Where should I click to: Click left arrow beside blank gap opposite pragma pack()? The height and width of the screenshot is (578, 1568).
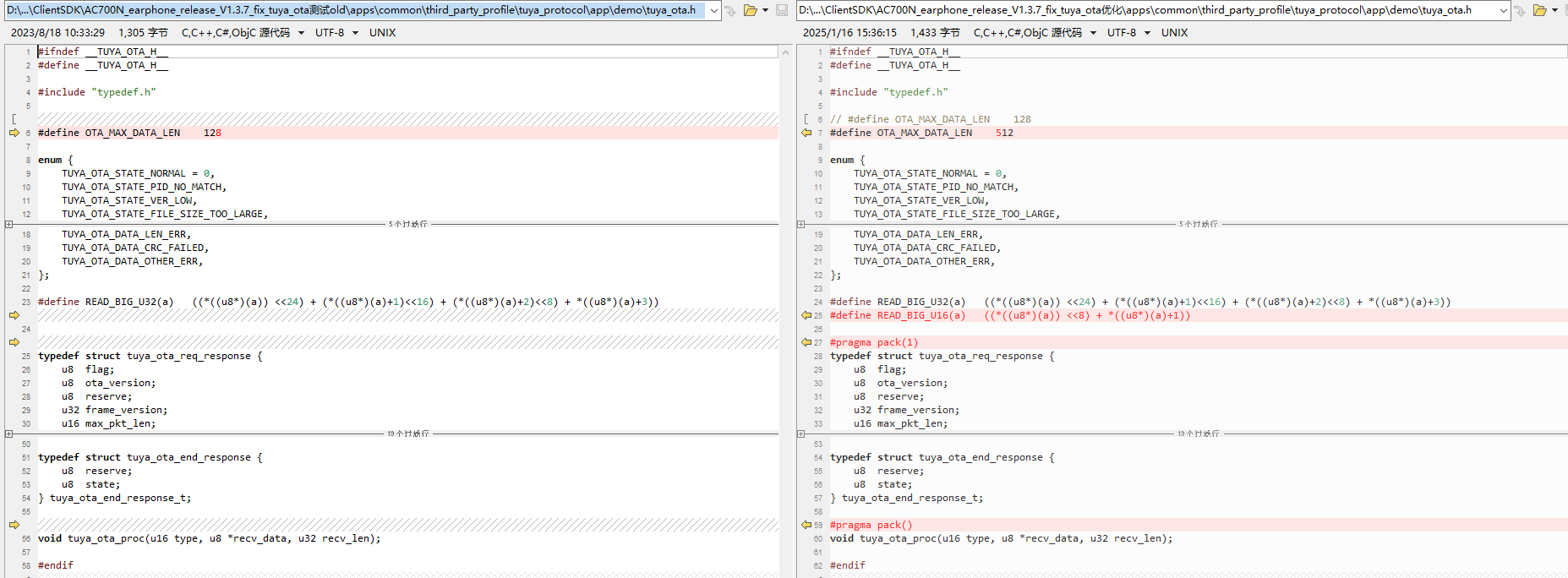tap(14, 525)
